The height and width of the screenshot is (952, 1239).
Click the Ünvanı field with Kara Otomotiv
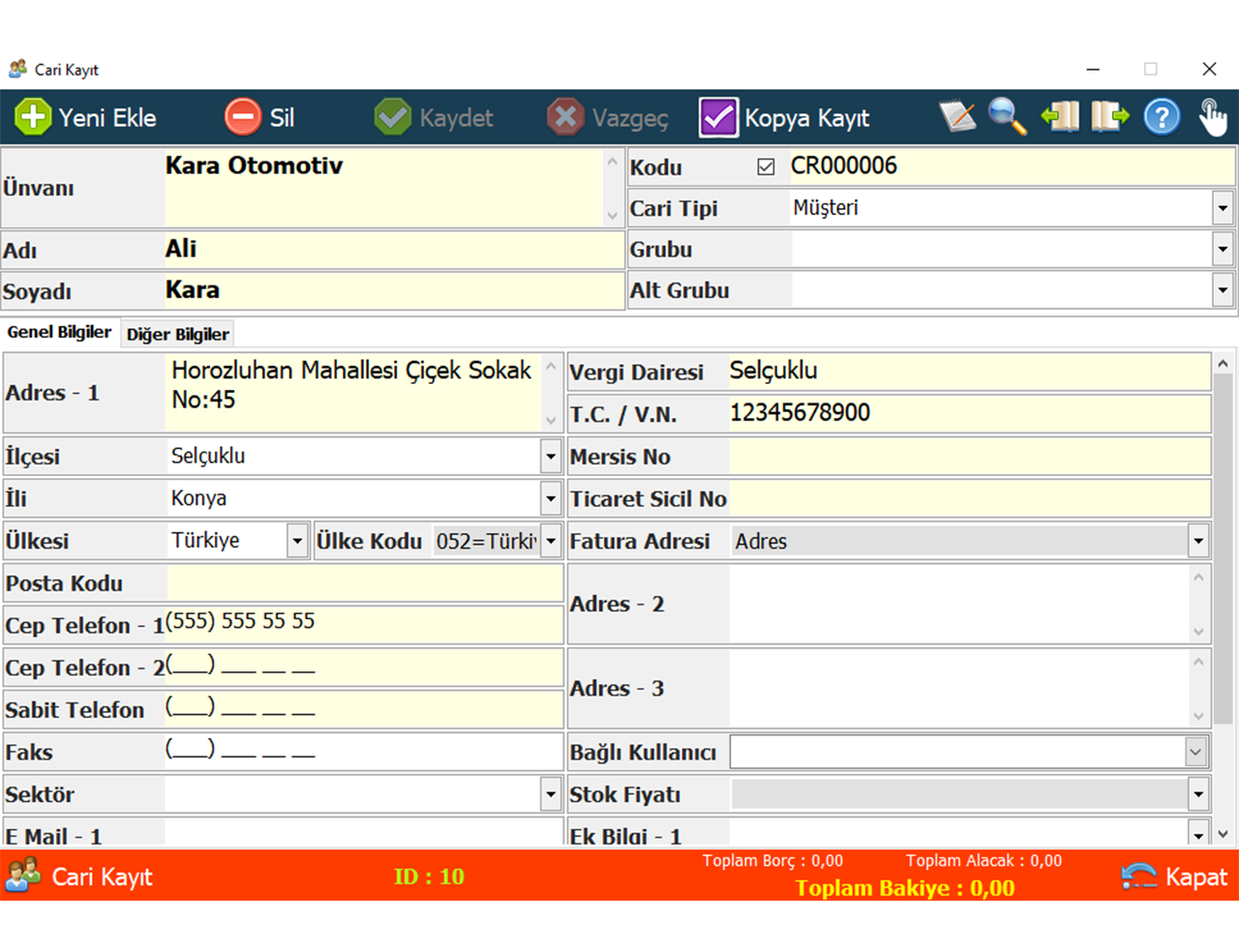click(x=383, y=188)
